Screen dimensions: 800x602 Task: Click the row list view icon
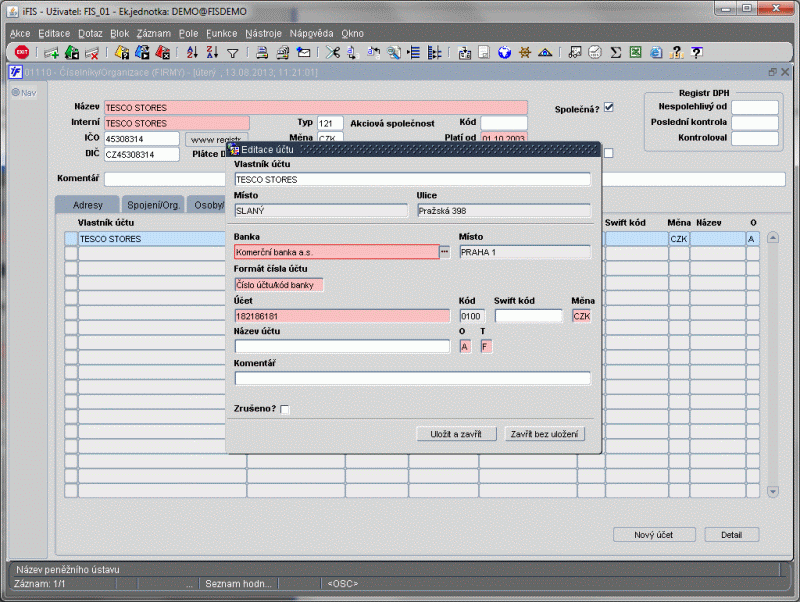point(414,52)
